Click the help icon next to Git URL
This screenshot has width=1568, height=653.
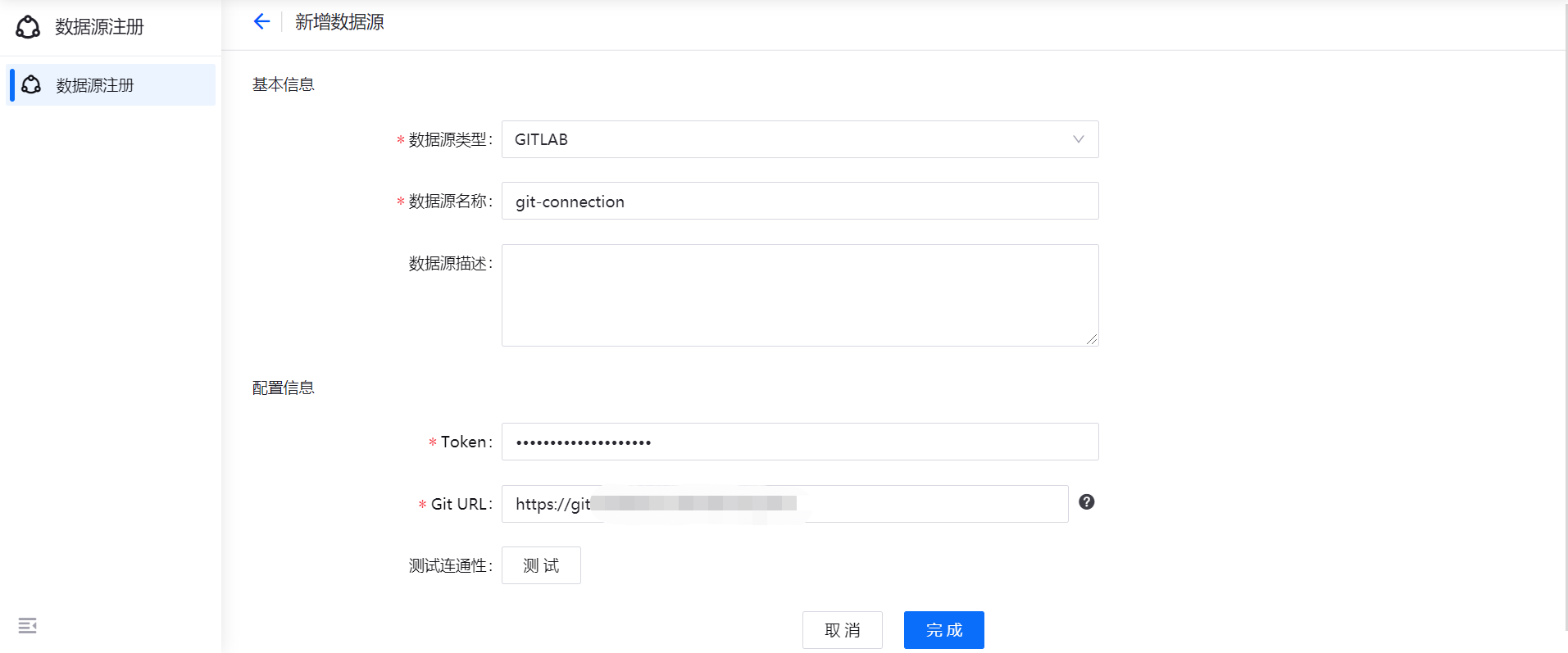[x=1087, y=502]
